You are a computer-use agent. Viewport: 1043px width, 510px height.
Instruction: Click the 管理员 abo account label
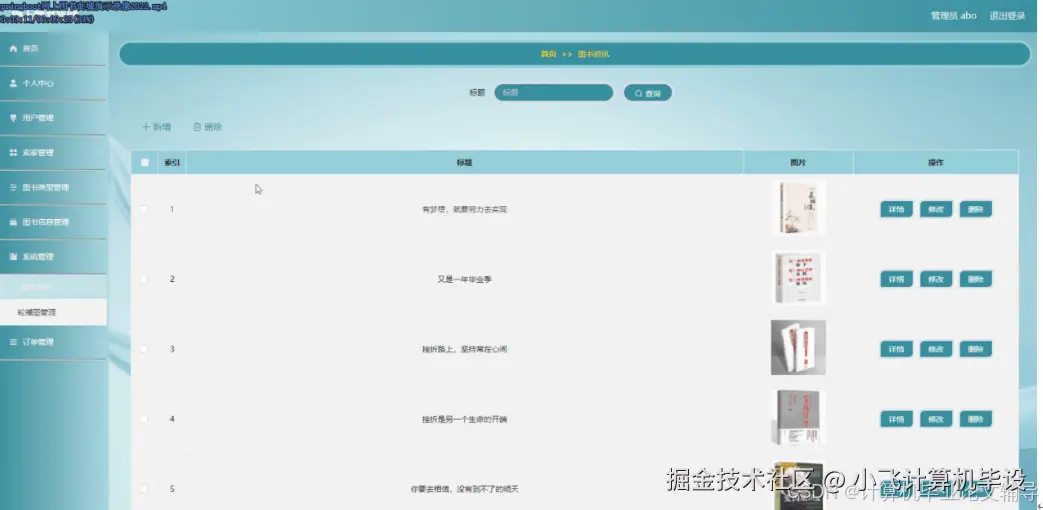pyautogui.click(x=954, y=16)
